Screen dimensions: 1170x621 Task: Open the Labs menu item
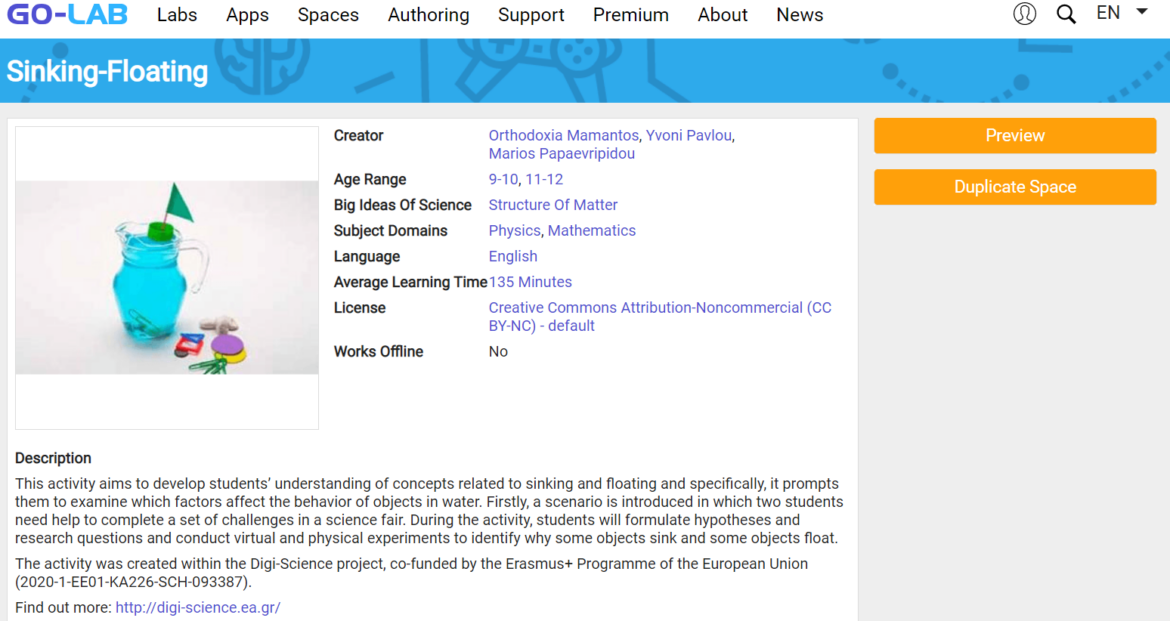177,15
